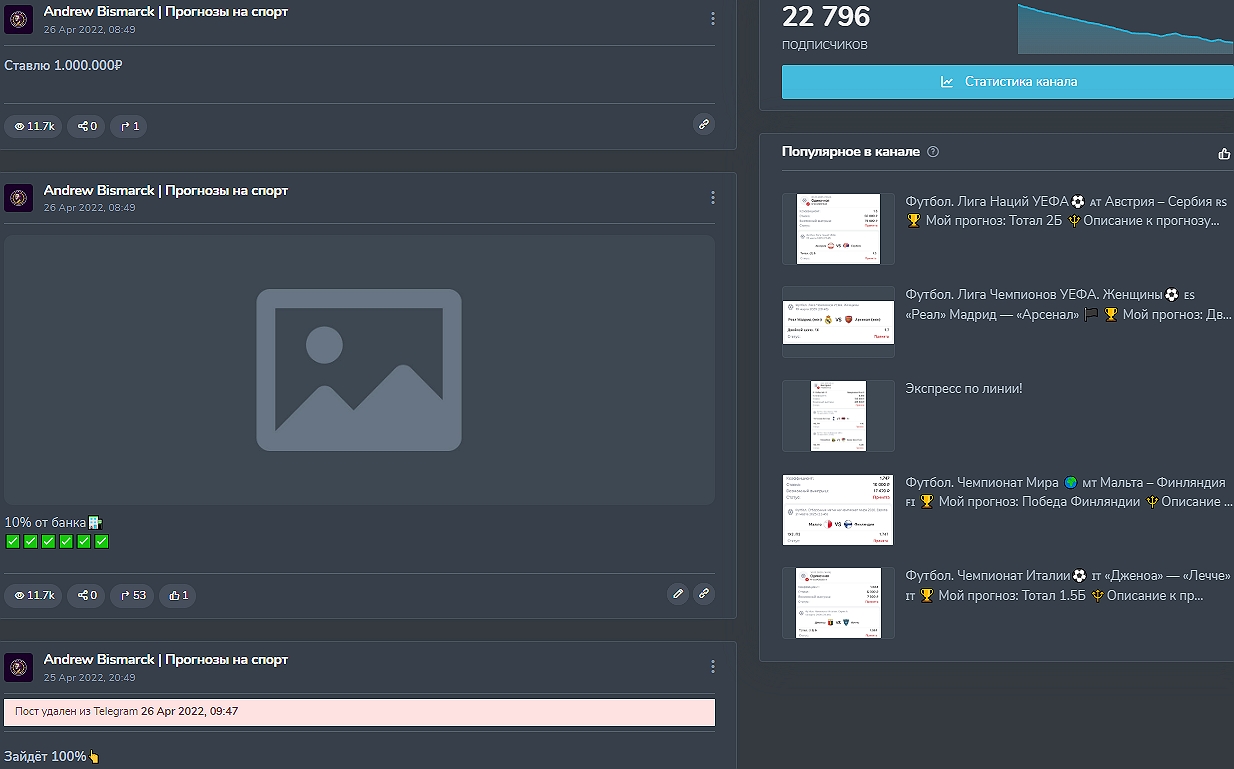
Task: Click the thumbs-up reactions counter showing 1
Action: tap(178, 595)
